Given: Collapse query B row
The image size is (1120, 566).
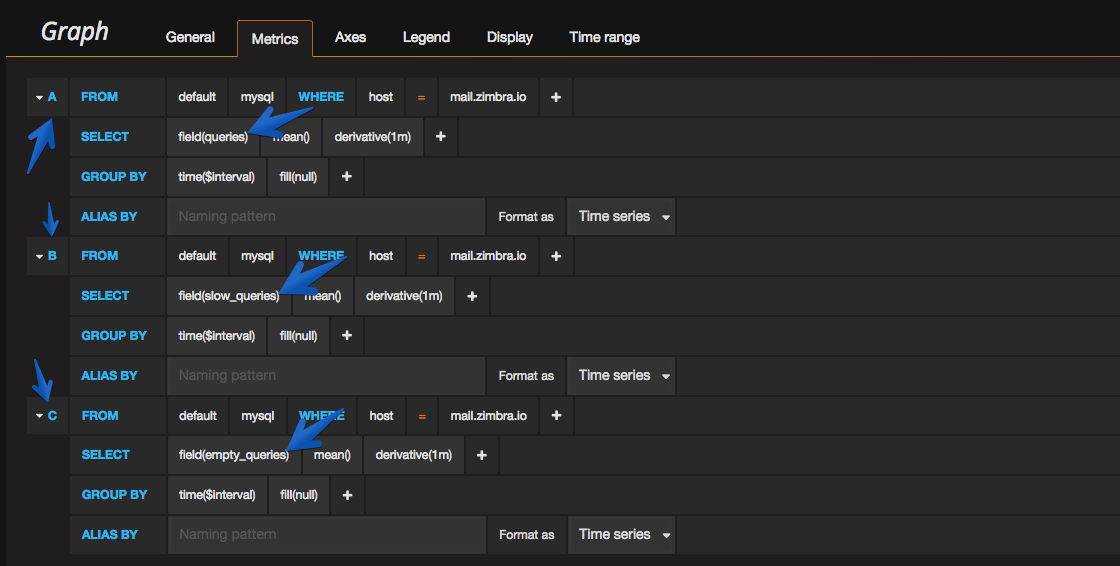Looking at the screenshot, I should pyautogui.click(x=47, y=256).
